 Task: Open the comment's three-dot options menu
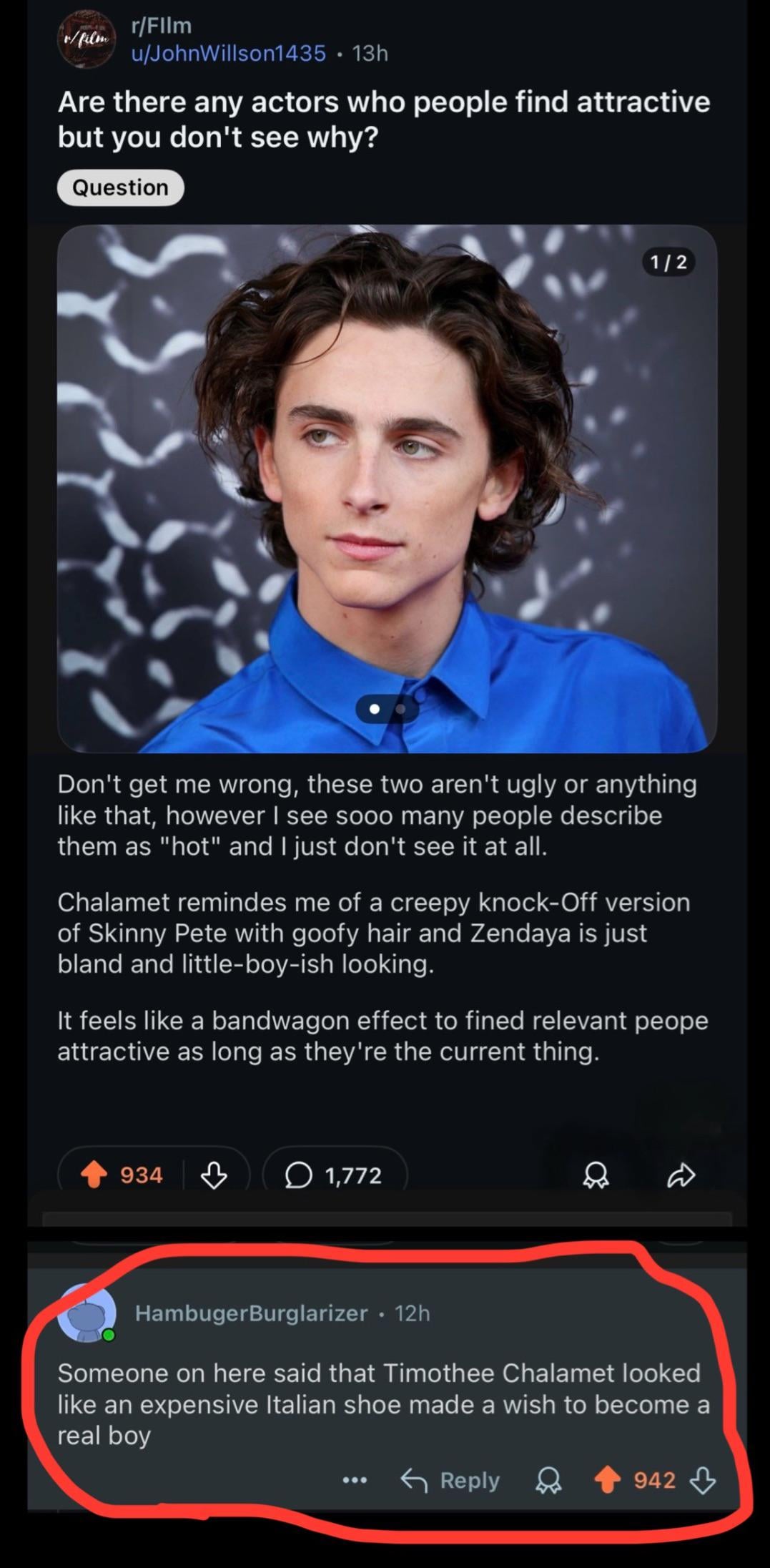355,1480
